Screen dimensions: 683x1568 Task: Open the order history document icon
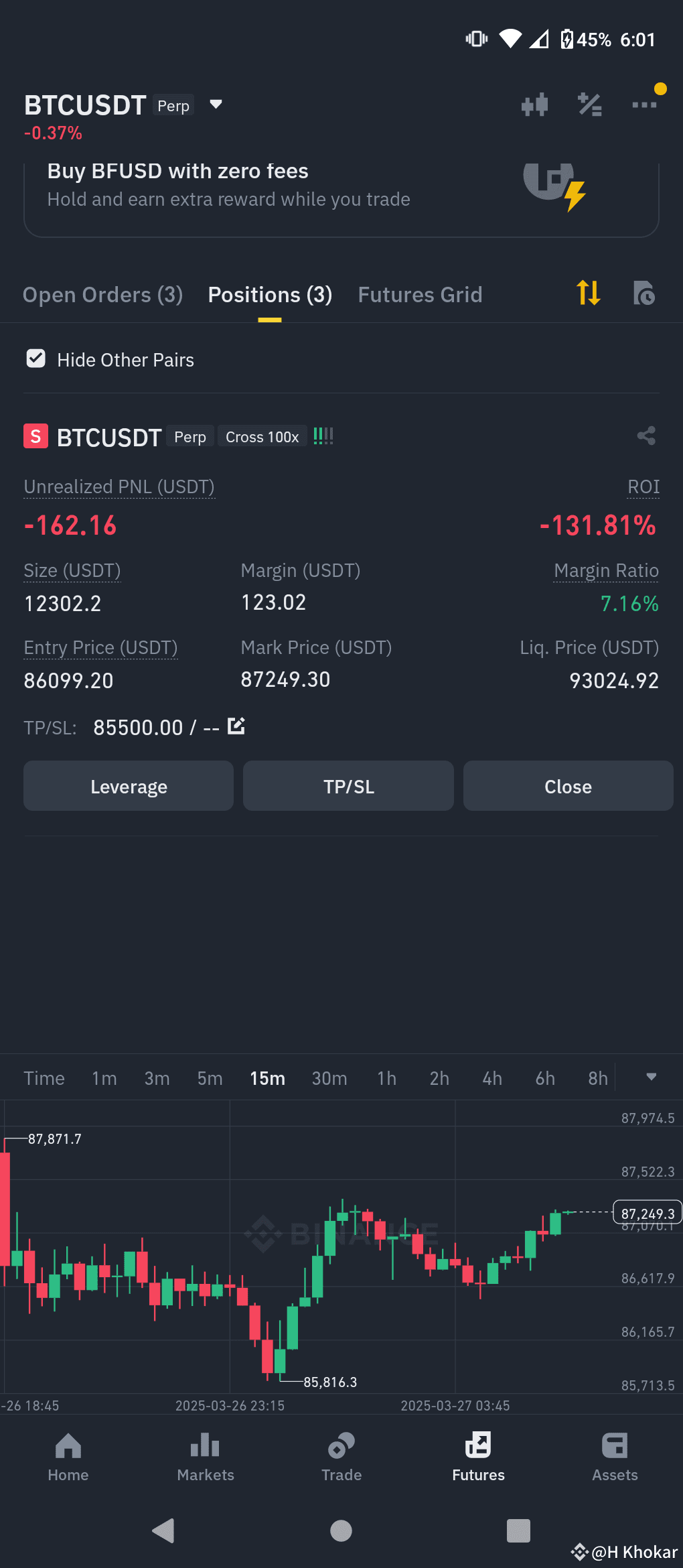click(x=643, y=293)
